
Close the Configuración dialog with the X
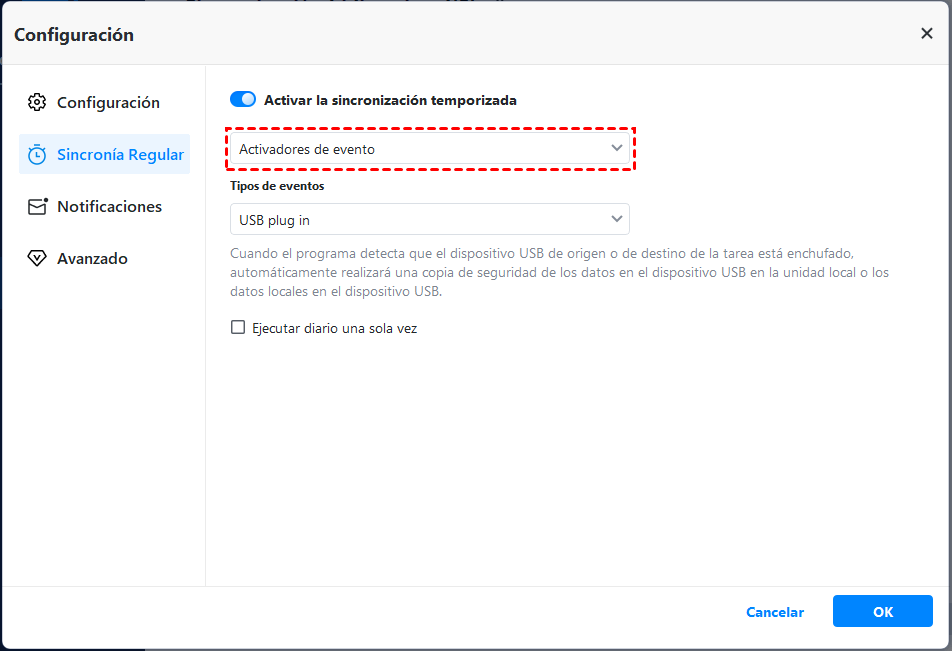pos(926,34)
